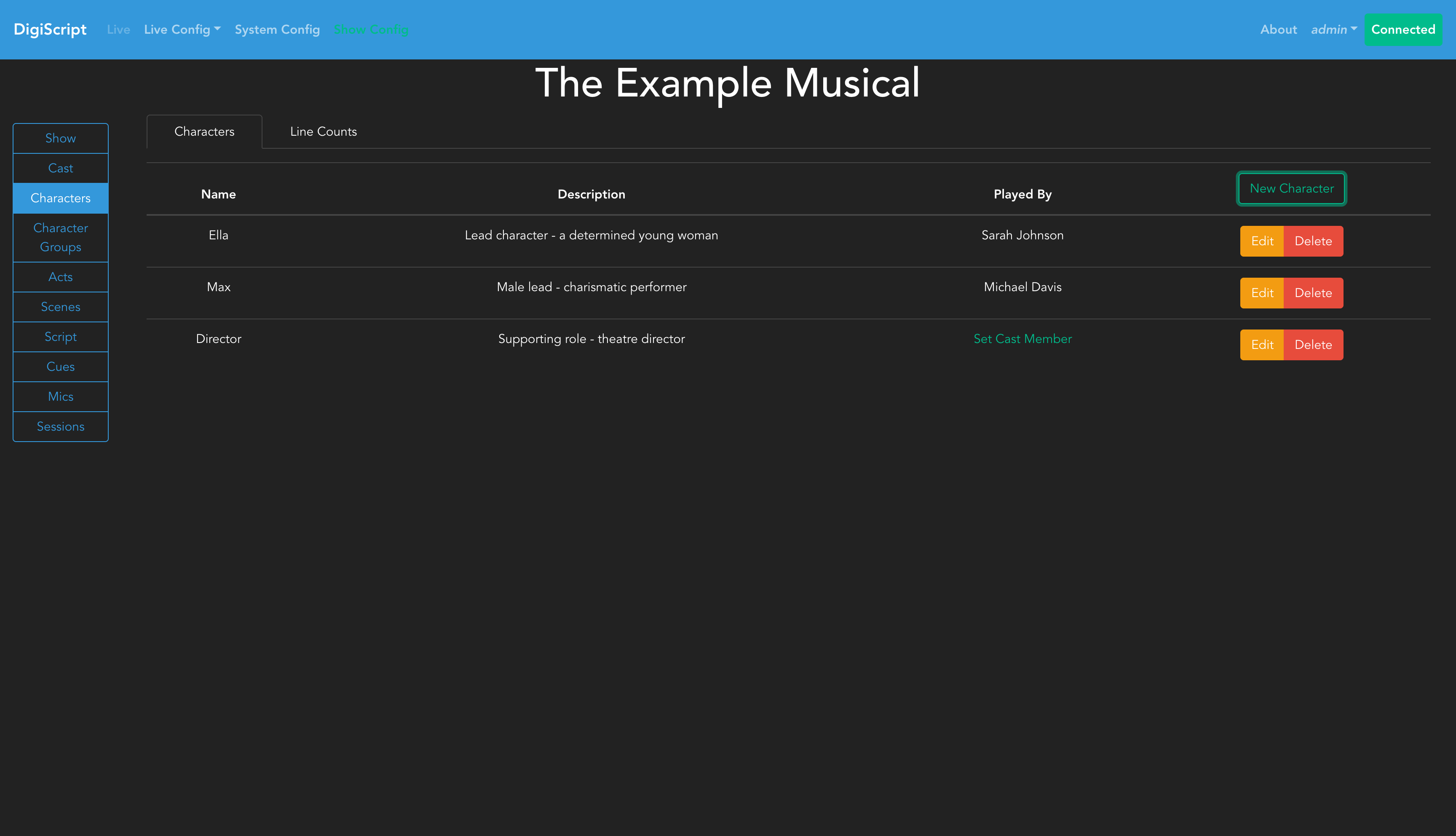
Task: Open the Cast sidebar section
Action: (x=60, y=168)
